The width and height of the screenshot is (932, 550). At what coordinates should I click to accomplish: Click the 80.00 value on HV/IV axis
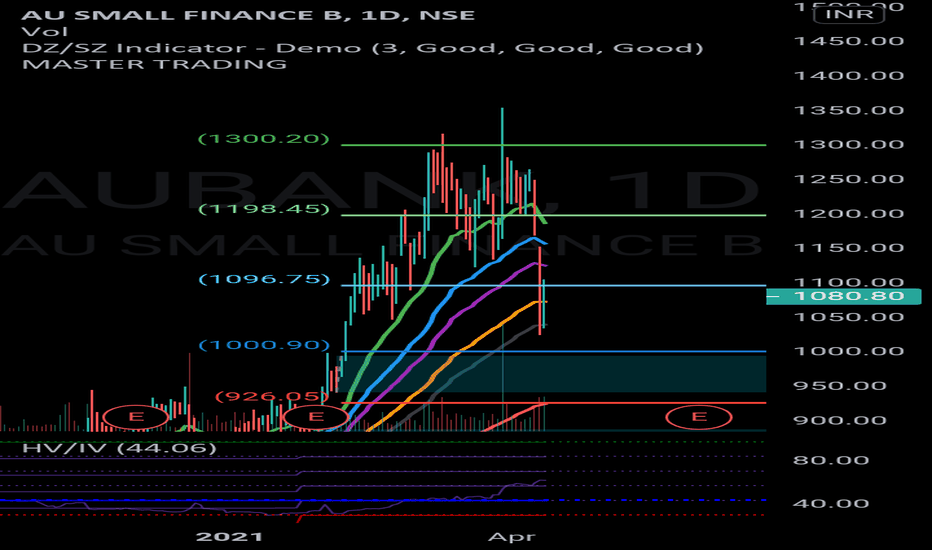831,460
